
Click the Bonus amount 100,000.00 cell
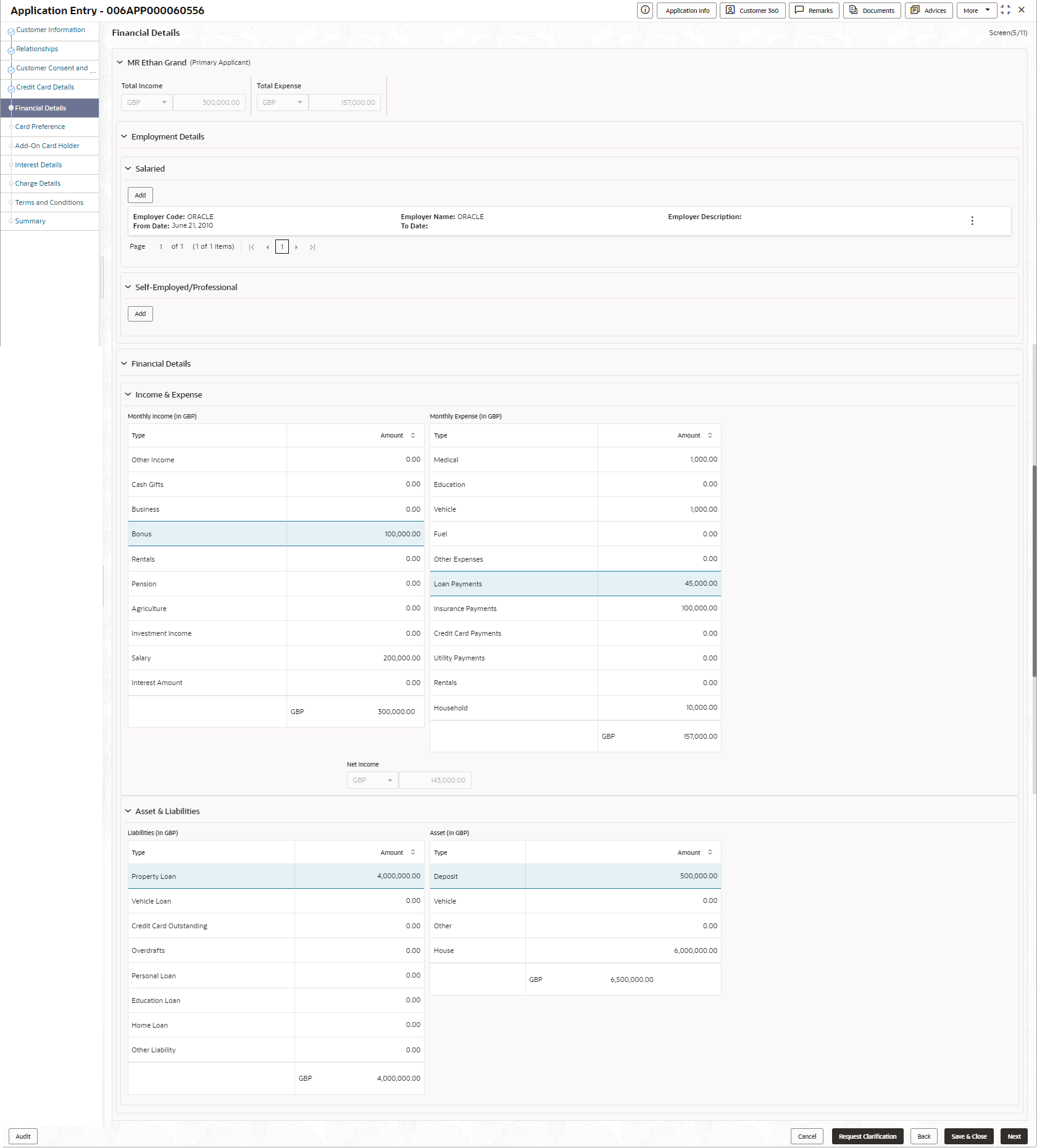click(356, 534)
